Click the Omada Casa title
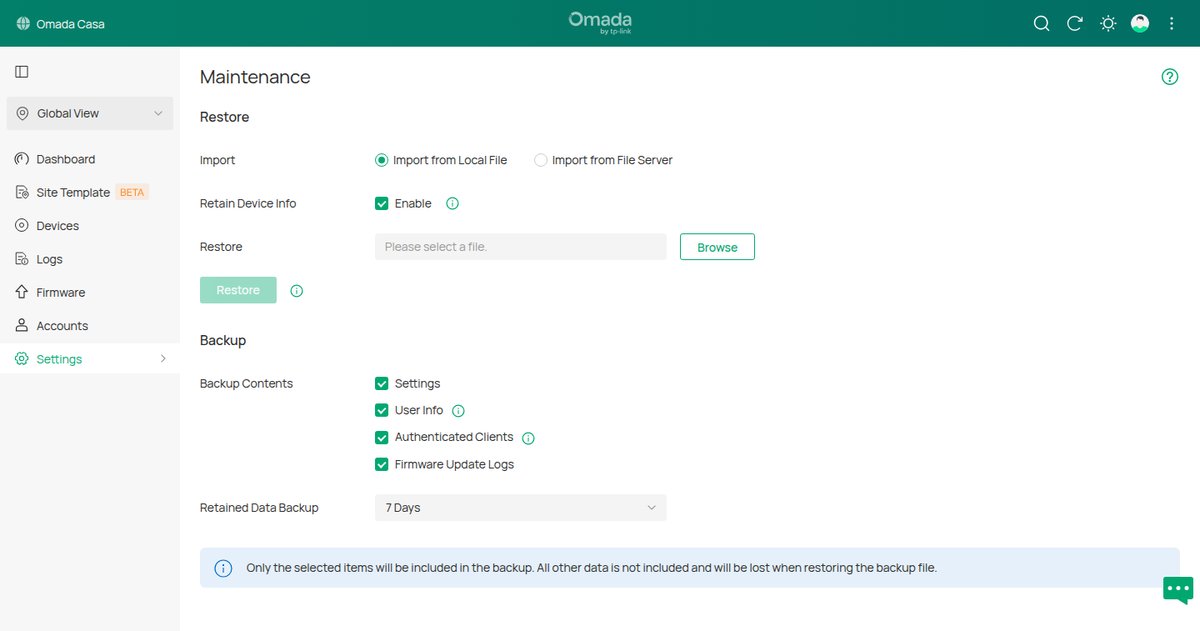The width and height of the screenshot is (1200, 631). click(70, 24)
